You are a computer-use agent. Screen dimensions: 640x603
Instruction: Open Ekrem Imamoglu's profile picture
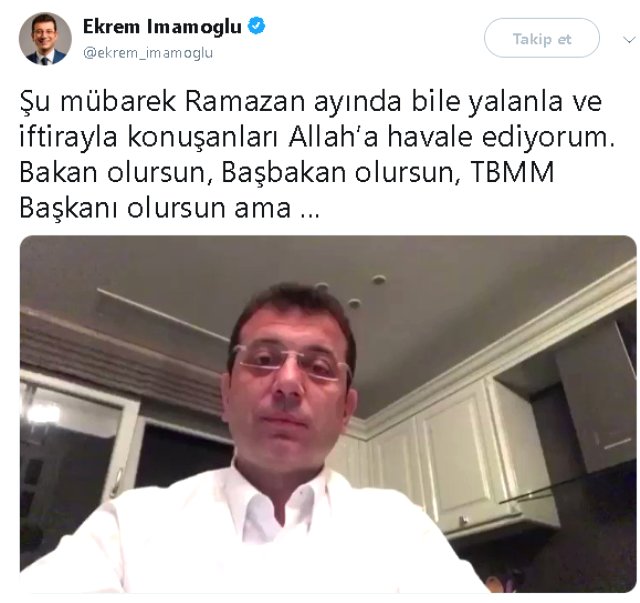[x=45, y=39]
